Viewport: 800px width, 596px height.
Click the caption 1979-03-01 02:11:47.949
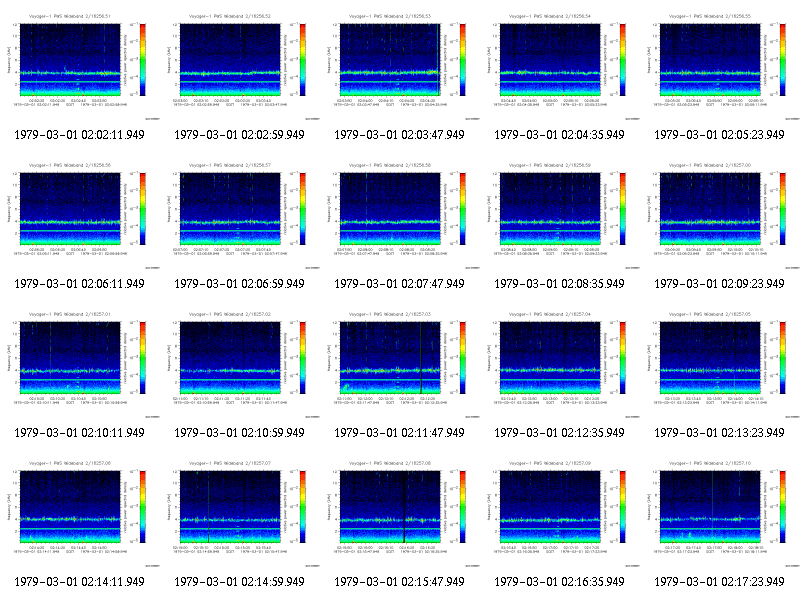399,433
